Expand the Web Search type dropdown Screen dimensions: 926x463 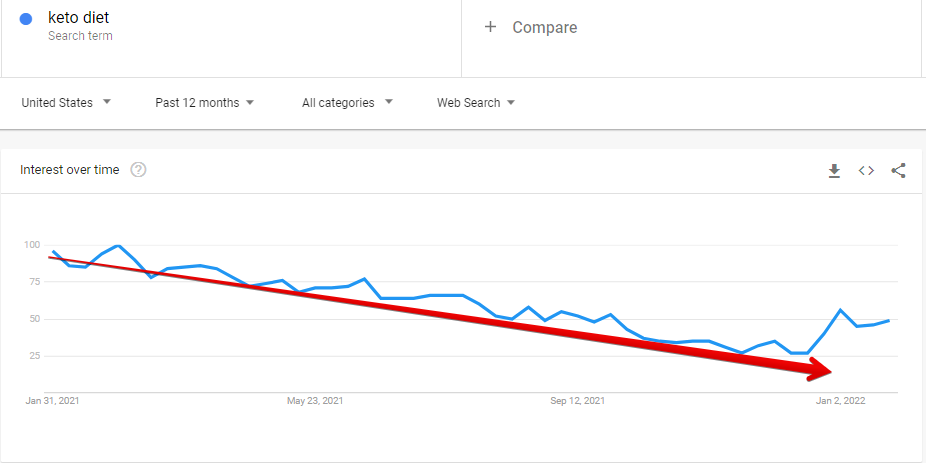(x=476, y=103)
